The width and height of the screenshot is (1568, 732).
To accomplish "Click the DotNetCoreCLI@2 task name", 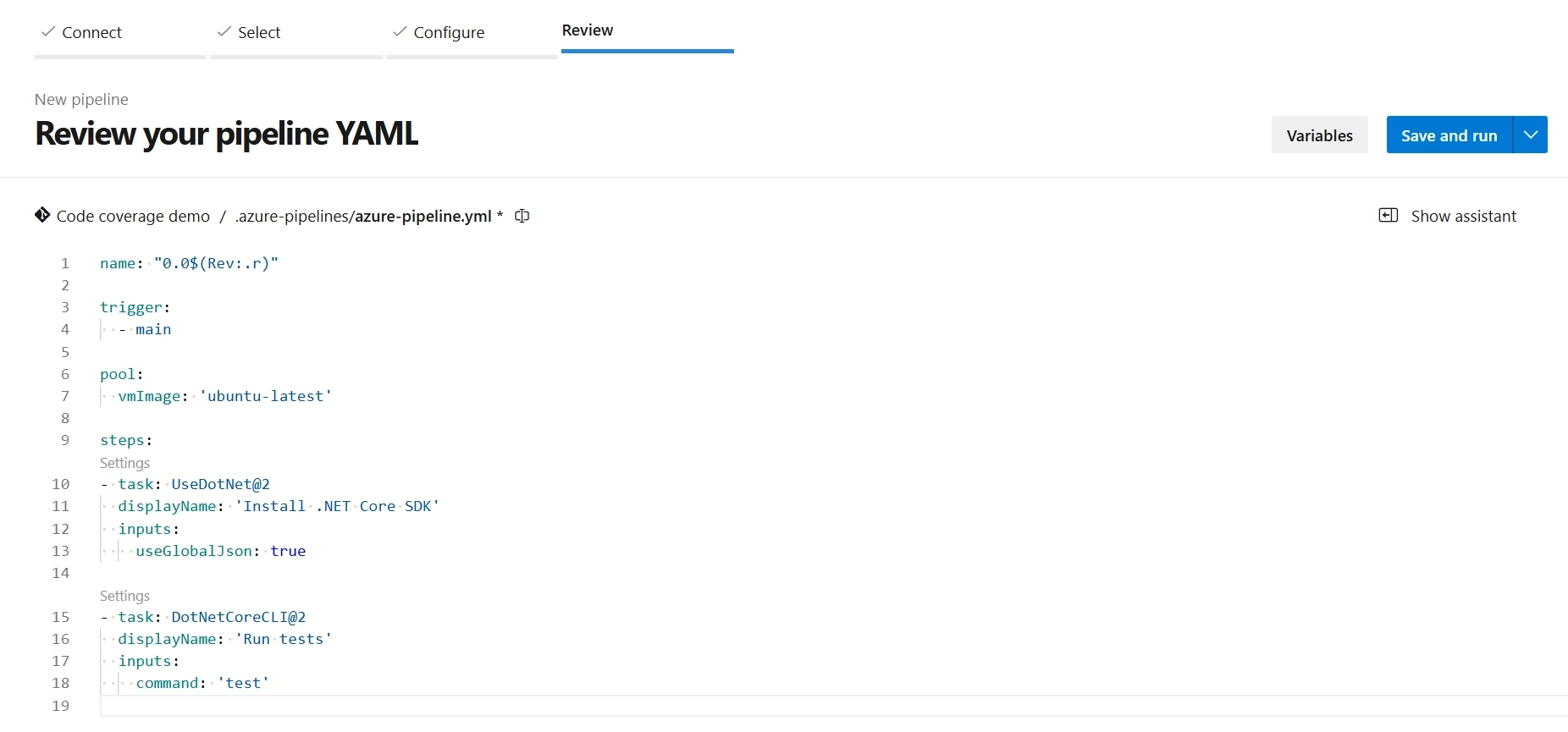I will tap(239, 617).
